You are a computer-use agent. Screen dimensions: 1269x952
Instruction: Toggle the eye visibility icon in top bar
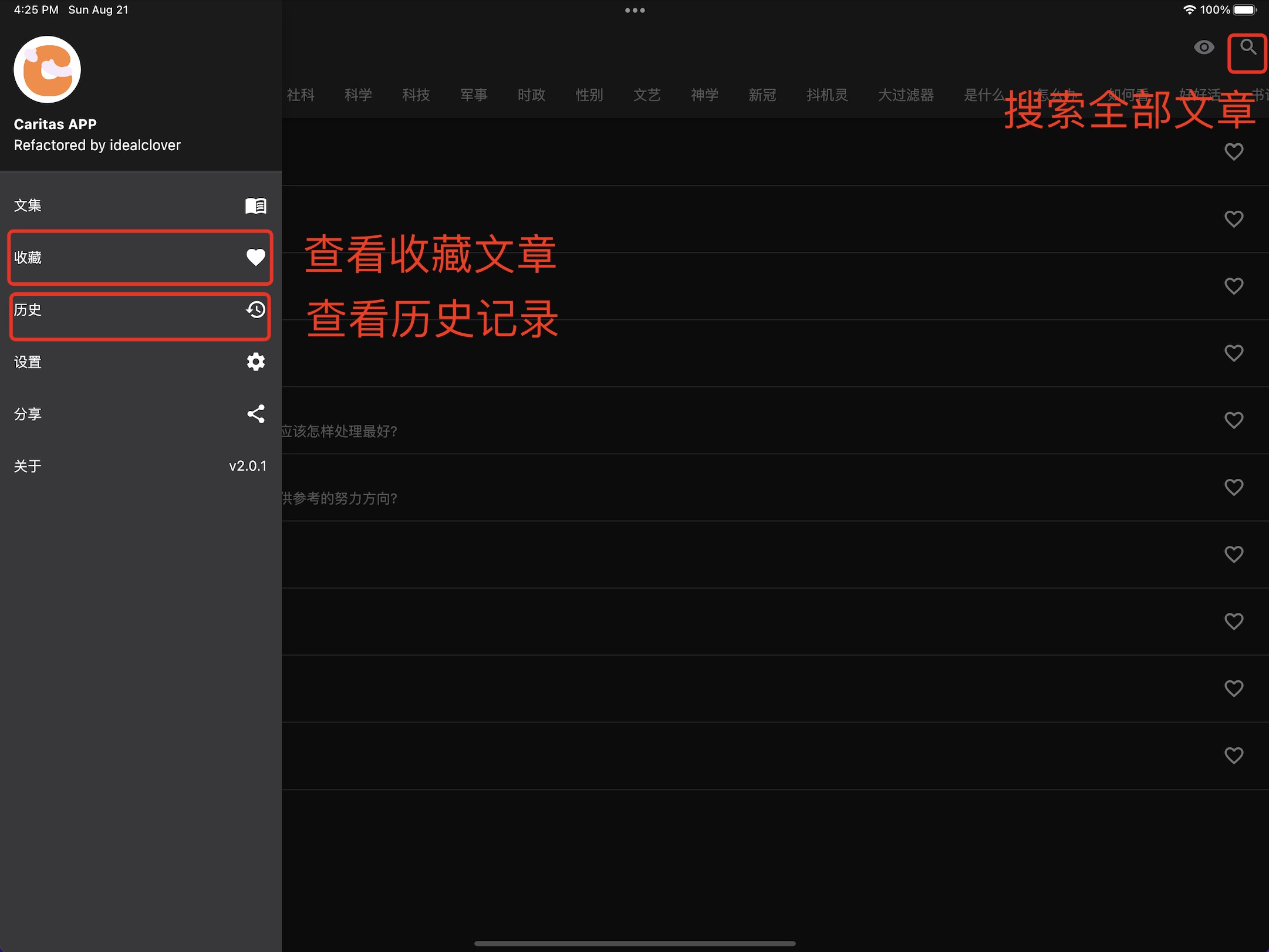coord(1204,48)
